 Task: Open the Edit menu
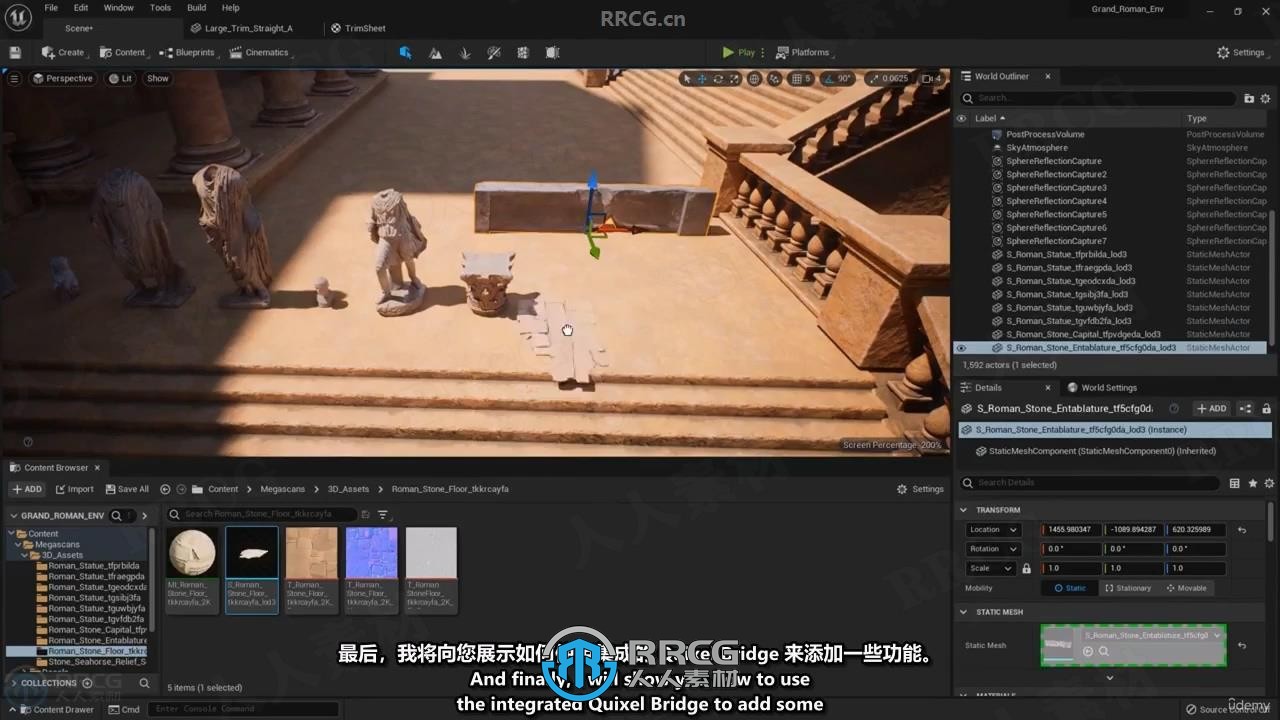81,8
